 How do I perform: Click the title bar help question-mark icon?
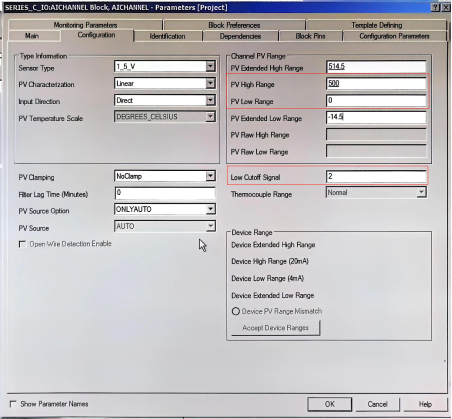[435, 7]
